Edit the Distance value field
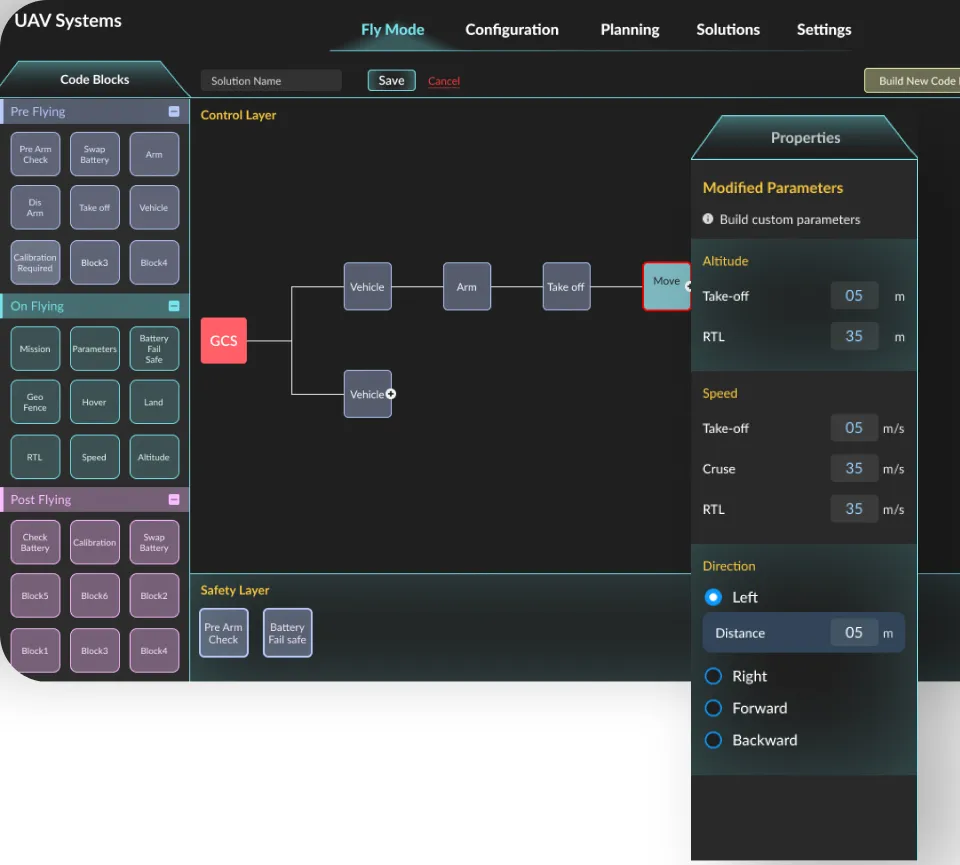Screen dimensions: 960x865 tap(854, 632)
